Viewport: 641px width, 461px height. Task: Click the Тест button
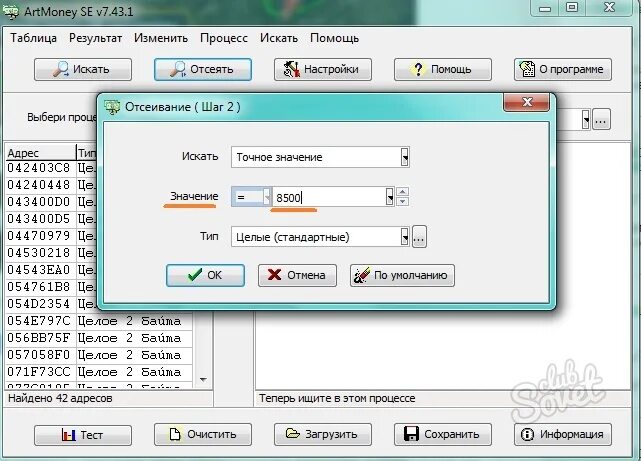[83, 434]
